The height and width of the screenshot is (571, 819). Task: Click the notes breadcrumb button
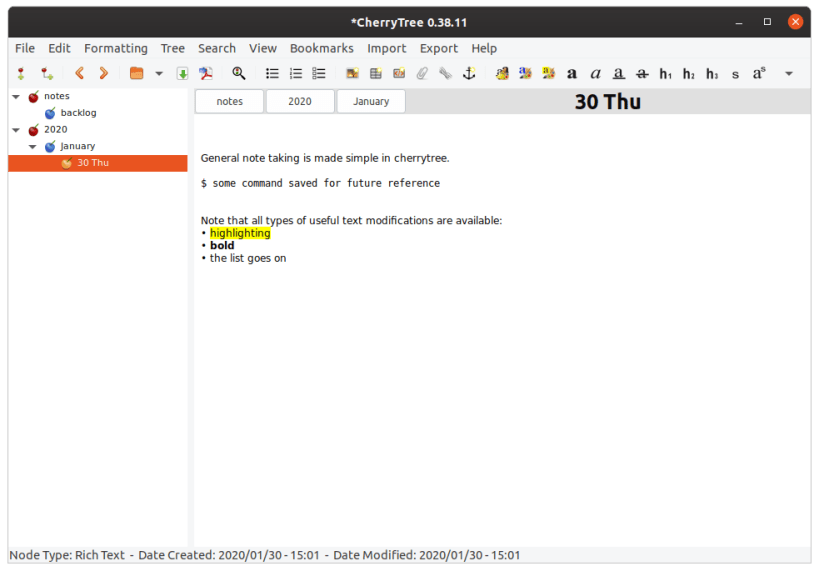229,101
